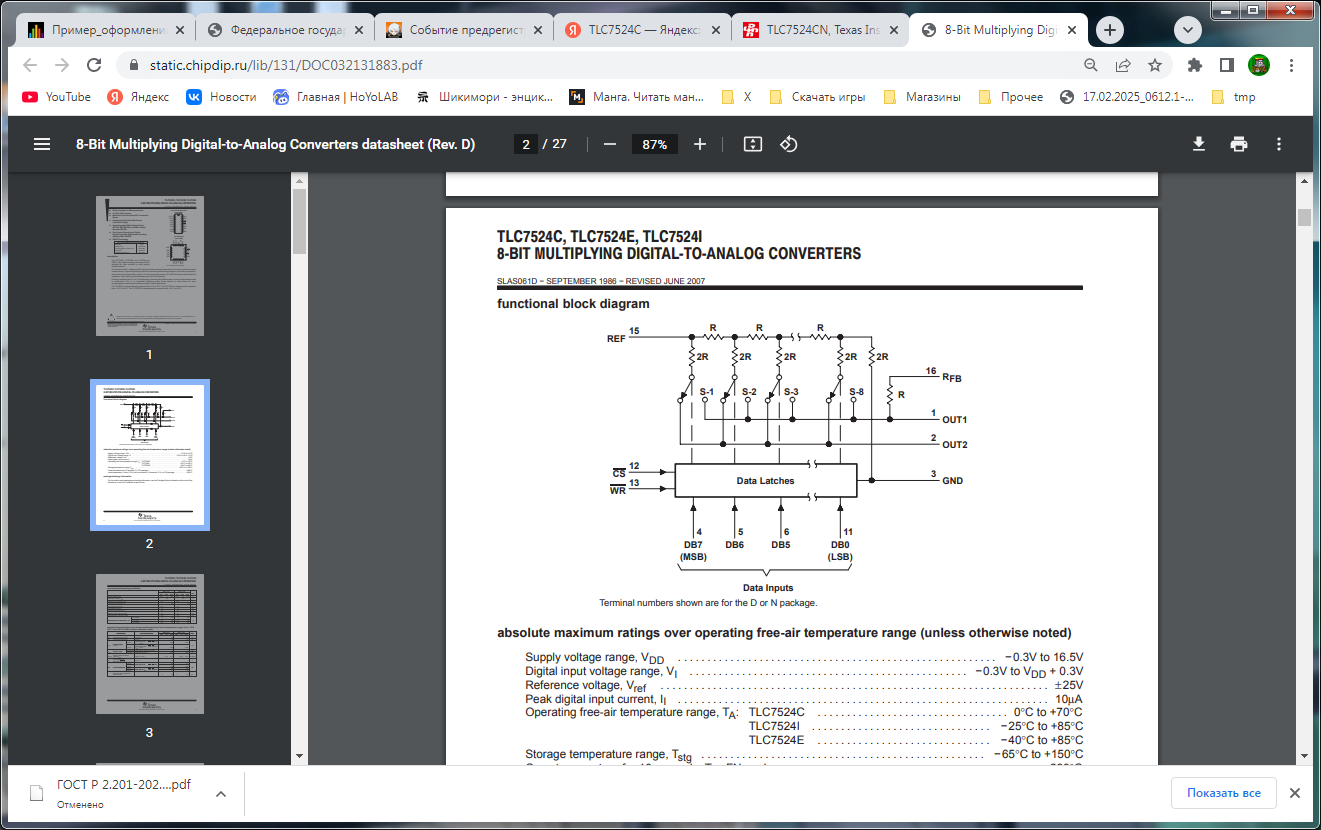Open a new browser tab
The image size is (1321, 830).
(1109, 30)
